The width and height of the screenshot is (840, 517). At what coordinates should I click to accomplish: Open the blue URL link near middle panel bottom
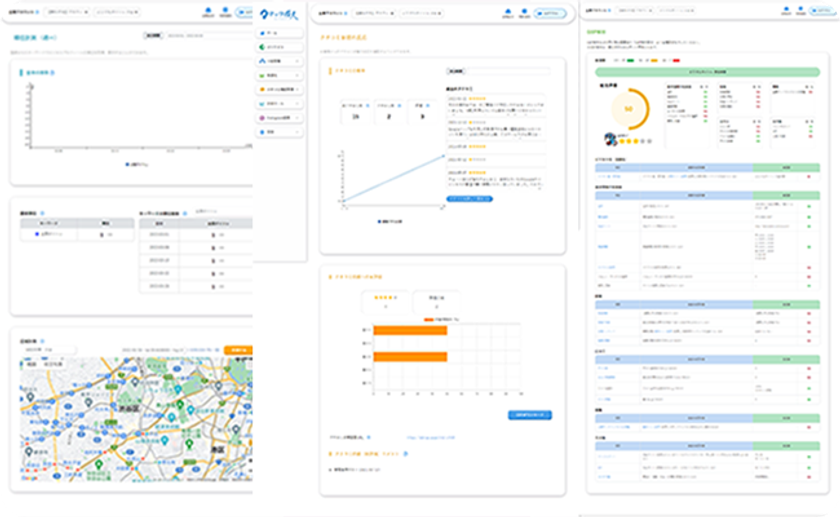point(431,438)
